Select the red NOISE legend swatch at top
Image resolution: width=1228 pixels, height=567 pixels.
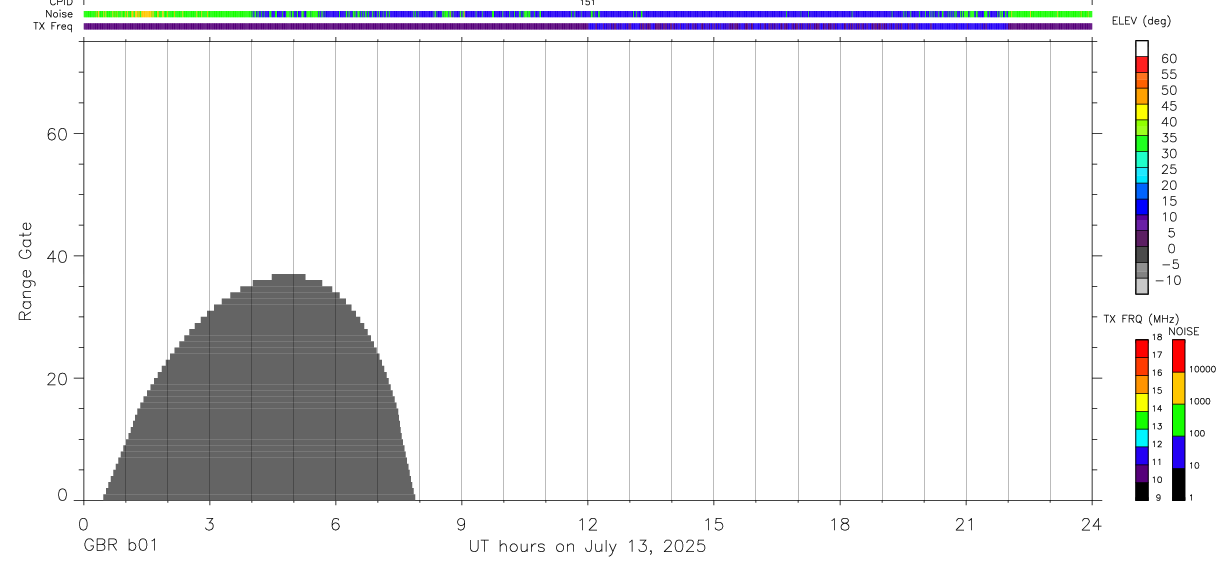click(1178, 356)
